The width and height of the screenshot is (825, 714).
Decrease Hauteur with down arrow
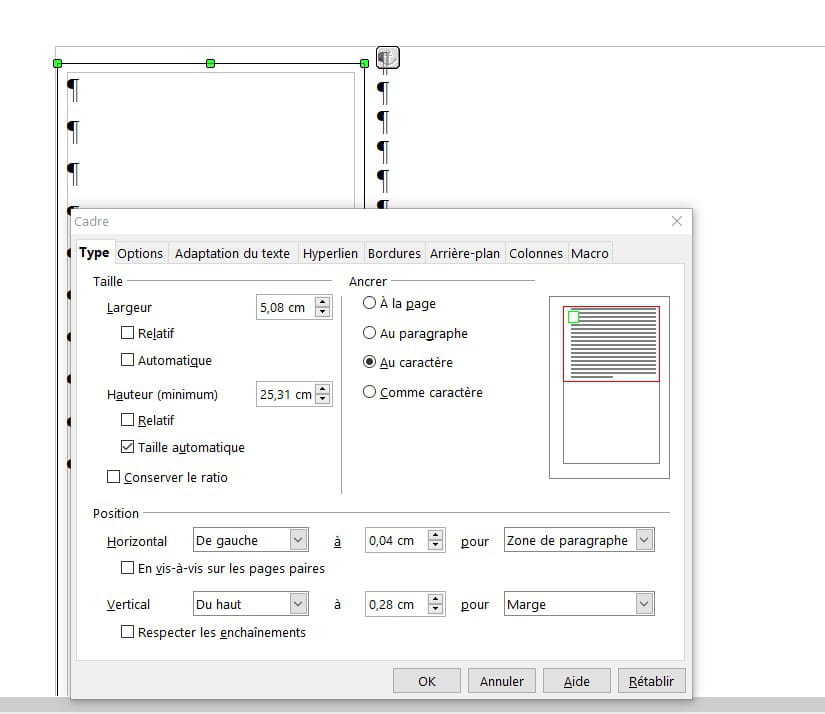[323, 399]
